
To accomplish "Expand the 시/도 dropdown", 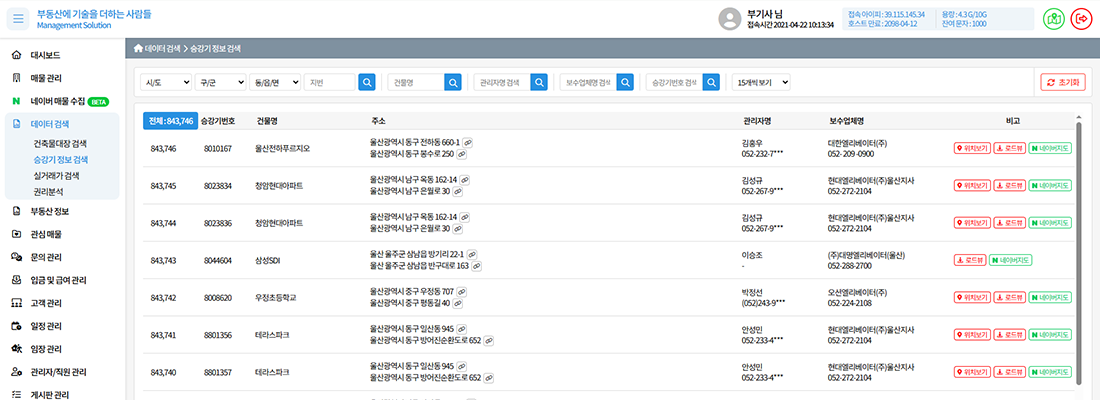I will click(x=166, y=82).
